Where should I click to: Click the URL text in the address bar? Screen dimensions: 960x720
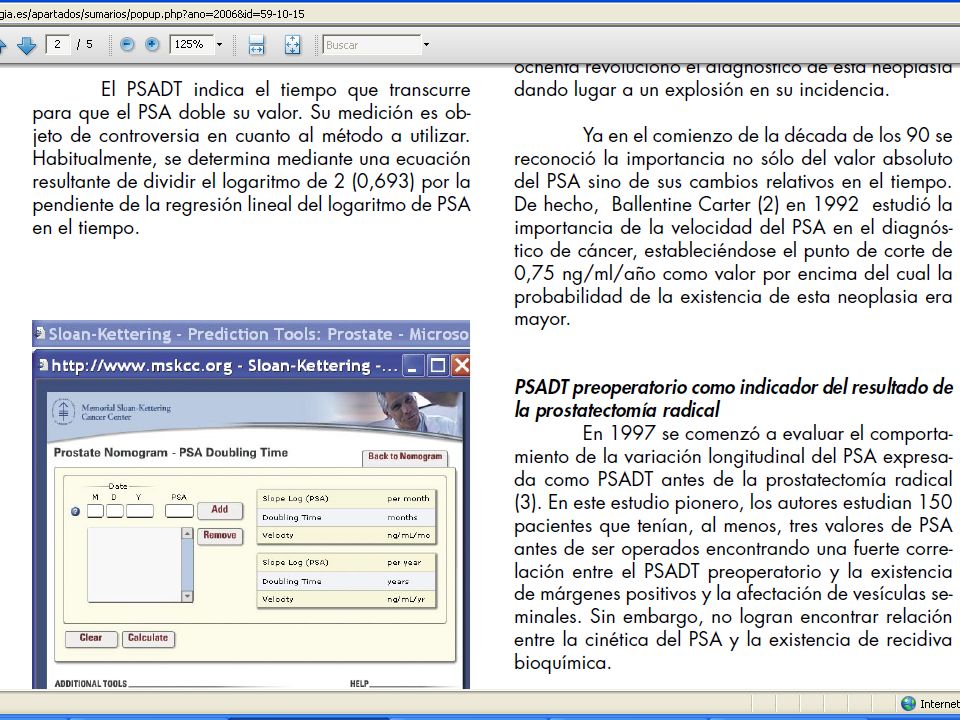click(x=152, y=13)
